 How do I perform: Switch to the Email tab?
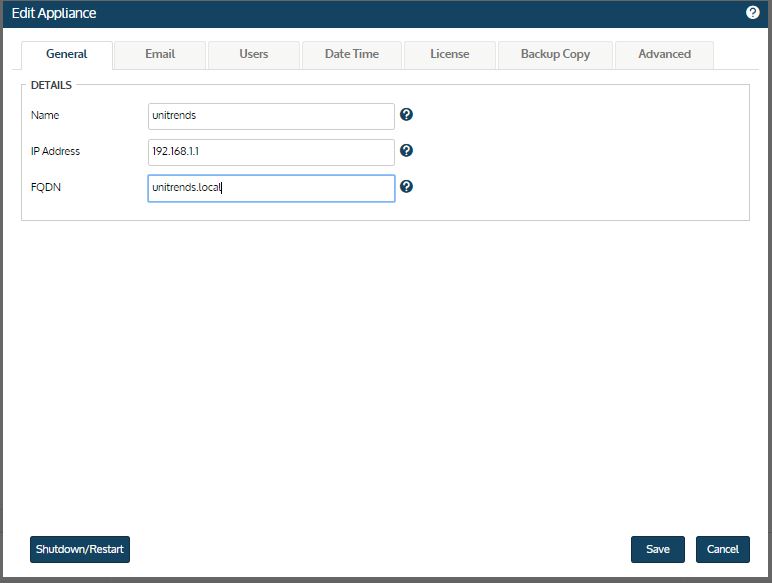(160, 55)
